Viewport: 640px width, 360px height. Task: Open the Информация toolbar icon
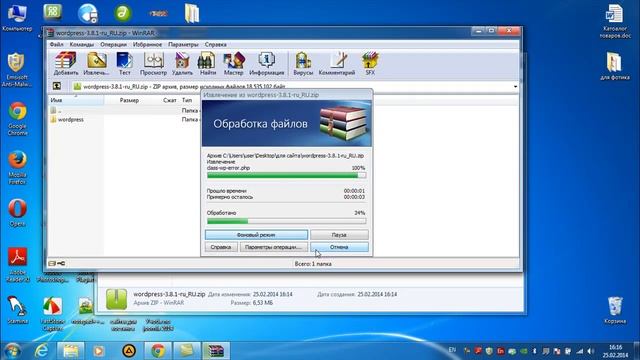(267, 63)
